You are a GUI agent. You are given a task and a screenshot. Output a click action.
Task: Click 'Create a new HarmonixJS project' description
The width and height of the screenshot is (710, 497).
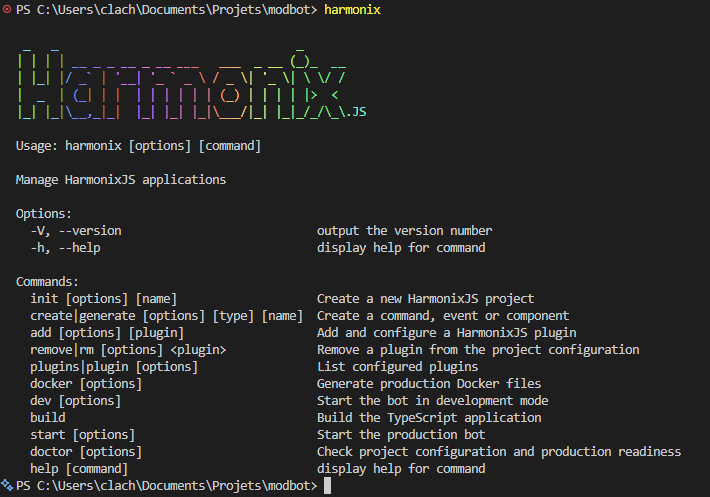[426, 299]
